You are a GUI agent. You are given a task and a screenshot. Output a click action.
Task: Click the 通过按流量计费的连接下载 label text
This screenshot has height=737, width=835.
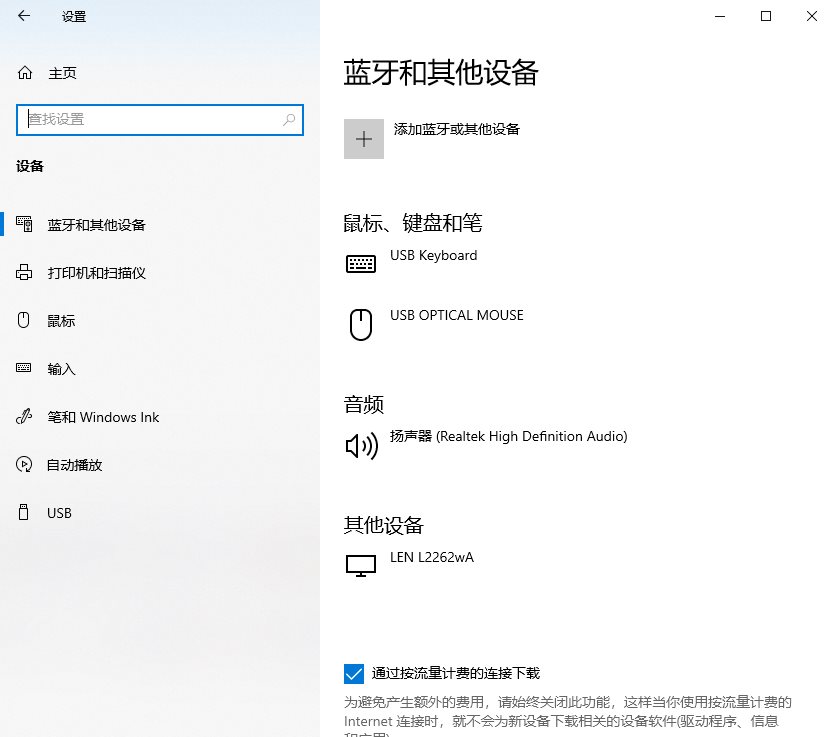coord(455,673)
